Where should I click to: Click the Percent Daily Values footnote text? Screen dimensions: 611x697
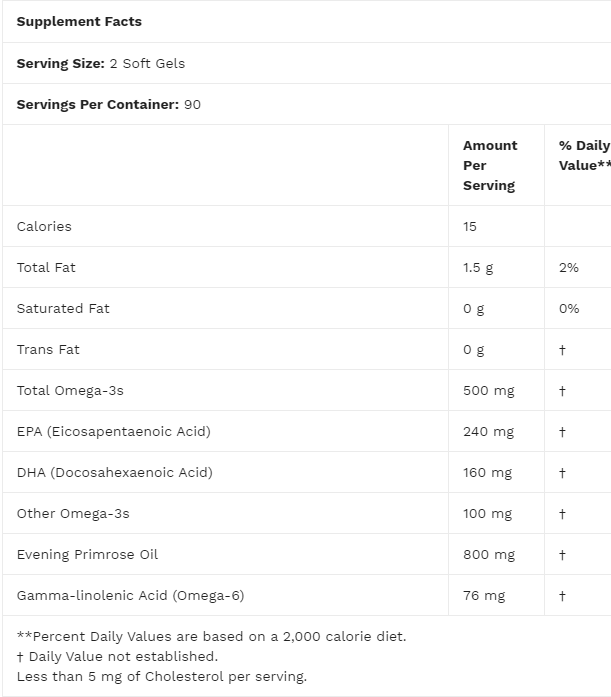[212, 636]
